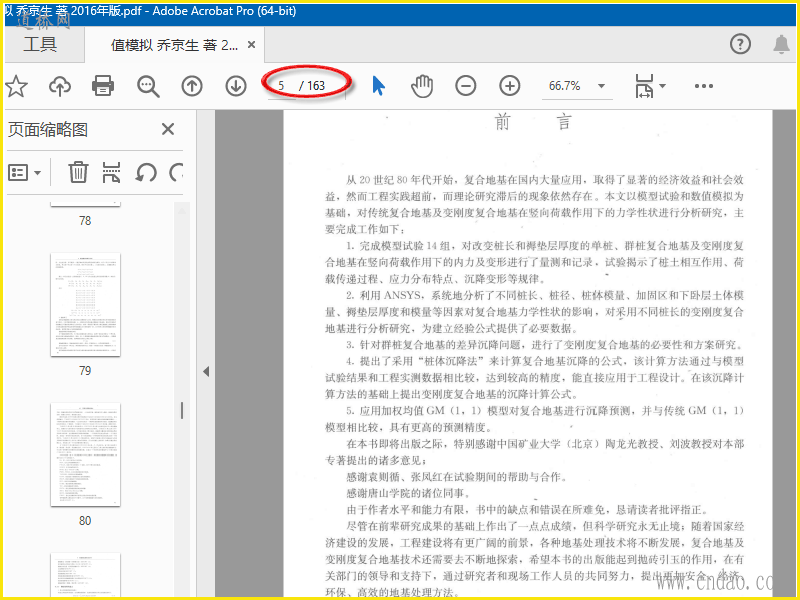Show more tools with the ellipsis

pyautogui.click(x=704, y=86)
